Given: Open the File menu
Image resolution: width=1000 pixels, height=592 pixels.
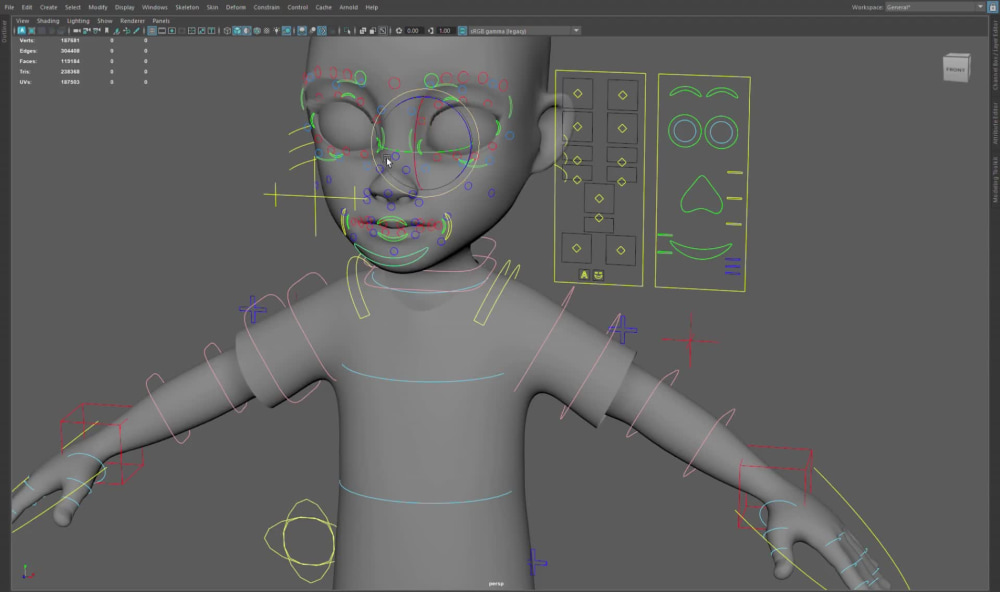Looking at the screenshot, I should pos(9,8).
